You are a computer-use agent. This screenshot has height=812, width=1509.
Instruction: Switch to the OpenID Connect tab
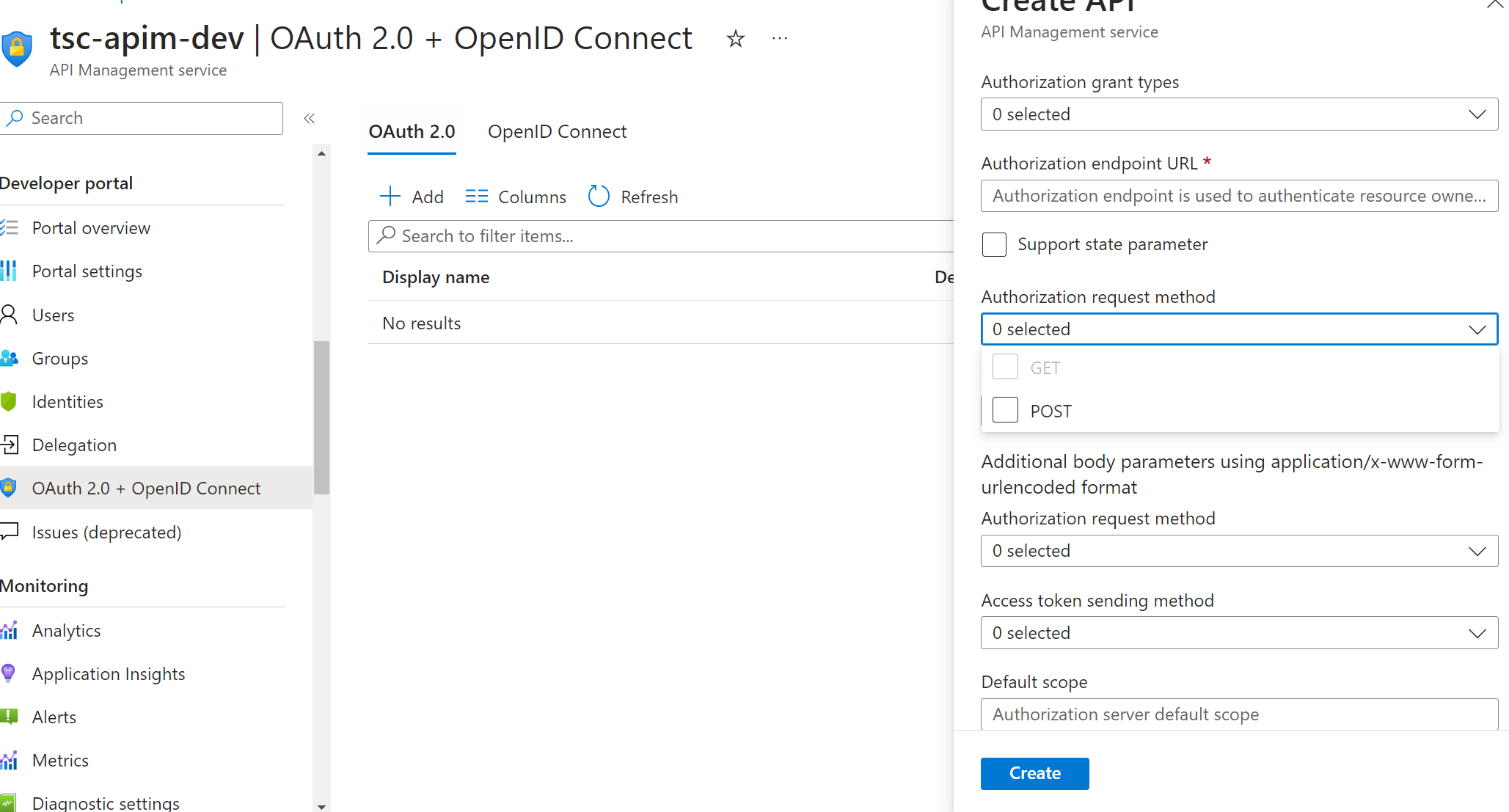pos(557,131)
